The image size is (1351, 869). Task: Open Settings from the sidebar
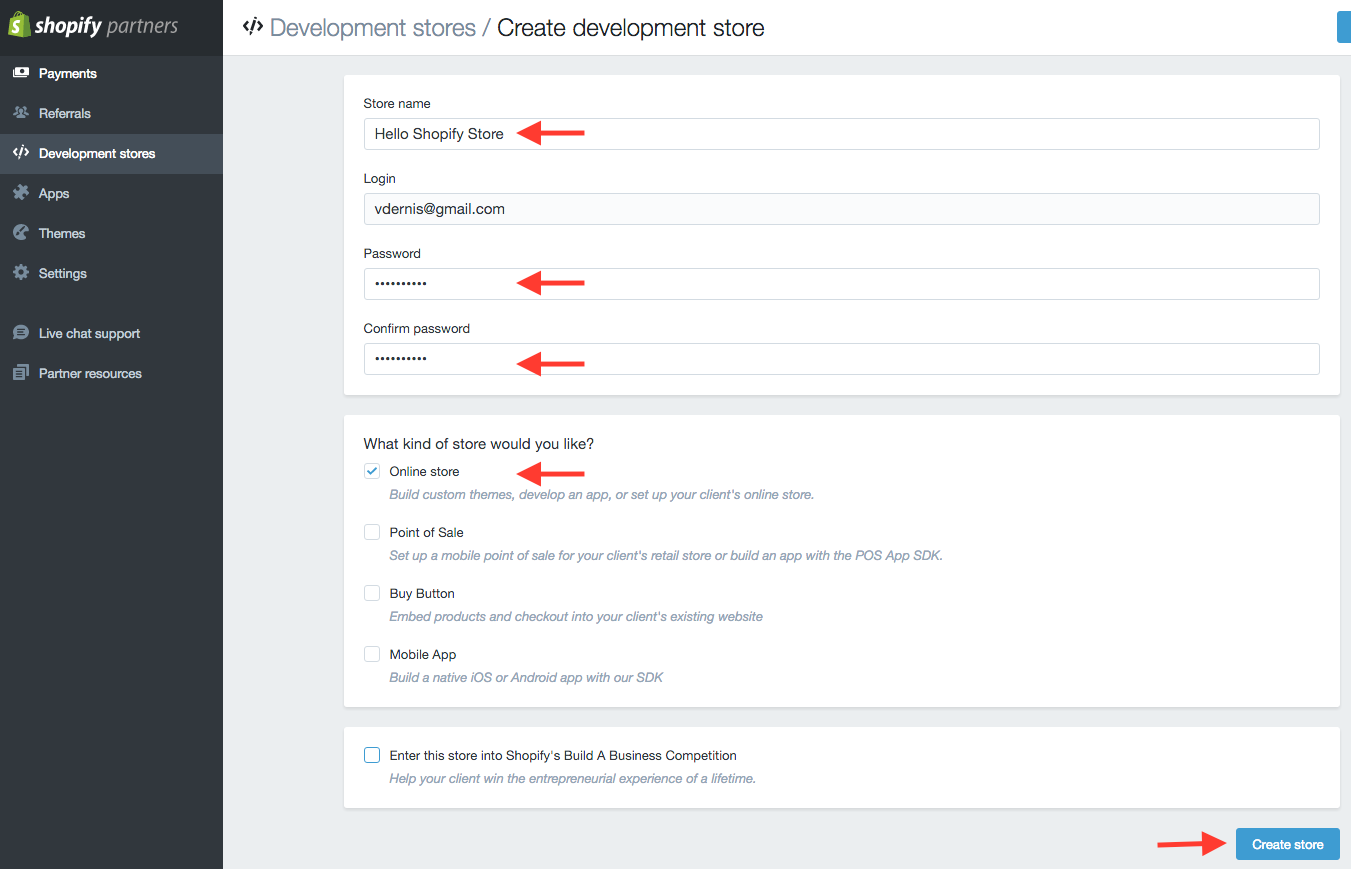pyautogui.click(x=111, y=274)
